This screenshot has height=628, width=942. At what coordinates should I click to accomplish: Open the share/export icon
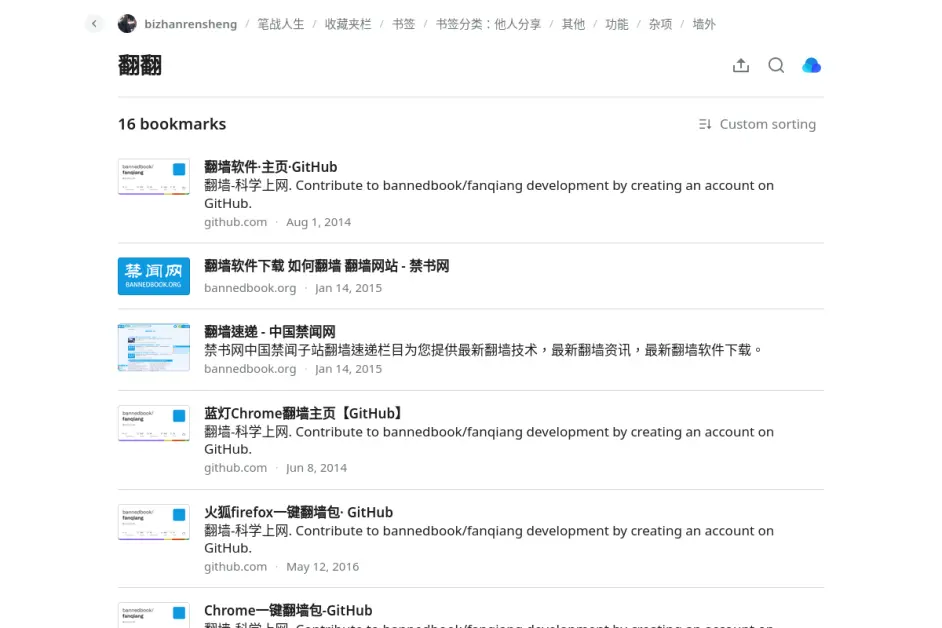click(741, 66)
